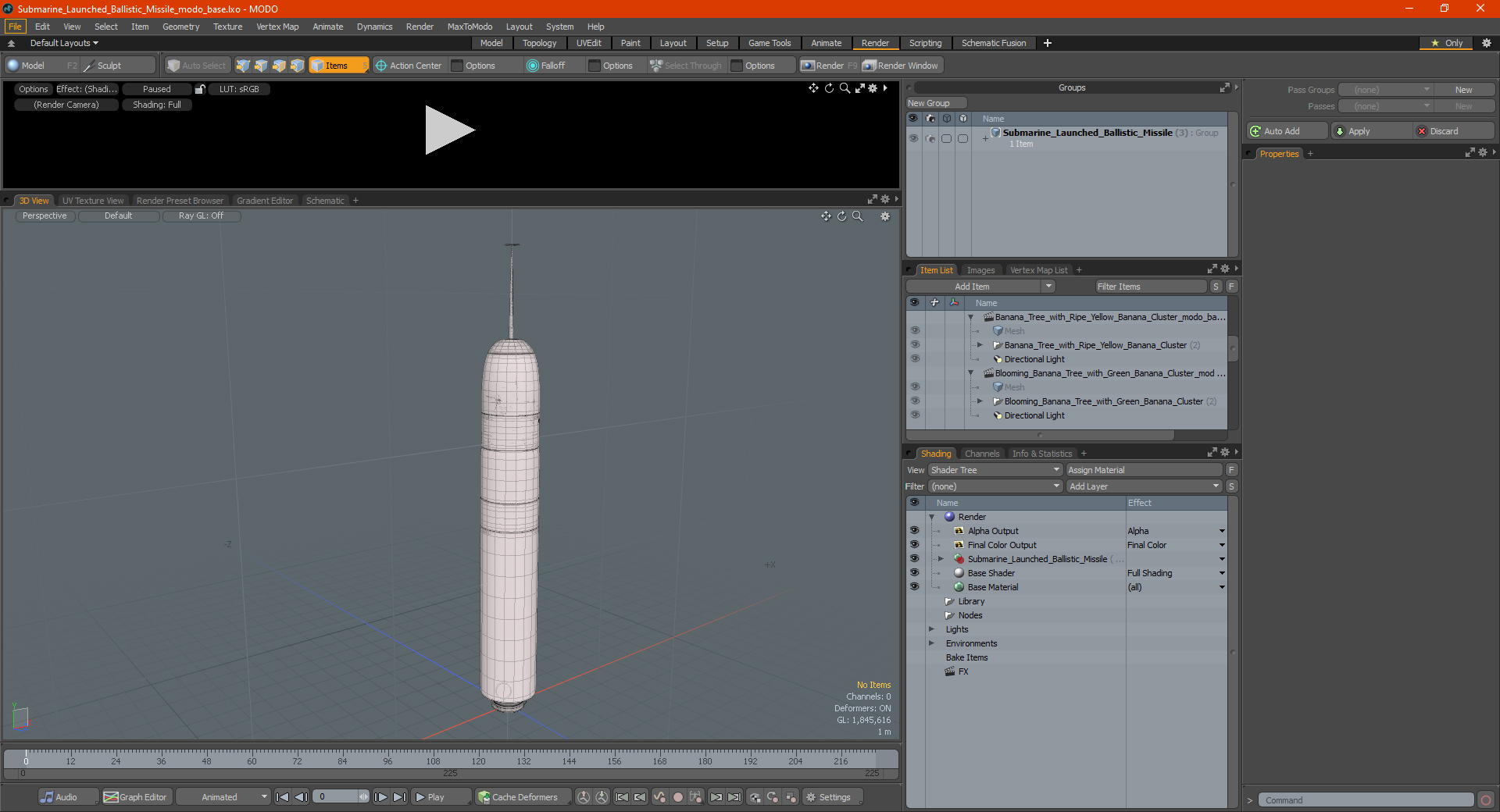This screenshot has height=812, width=1500.
Task: Click 3D viewport zoom magnifier icon
Action: point(857,216)
